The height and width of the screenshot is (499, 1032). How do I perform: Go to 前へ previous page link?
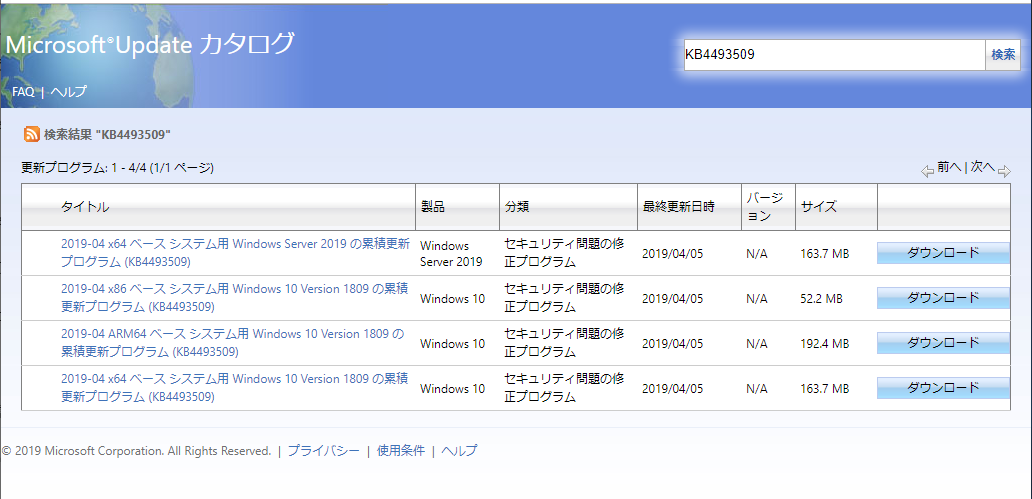(x=949, y=167)
